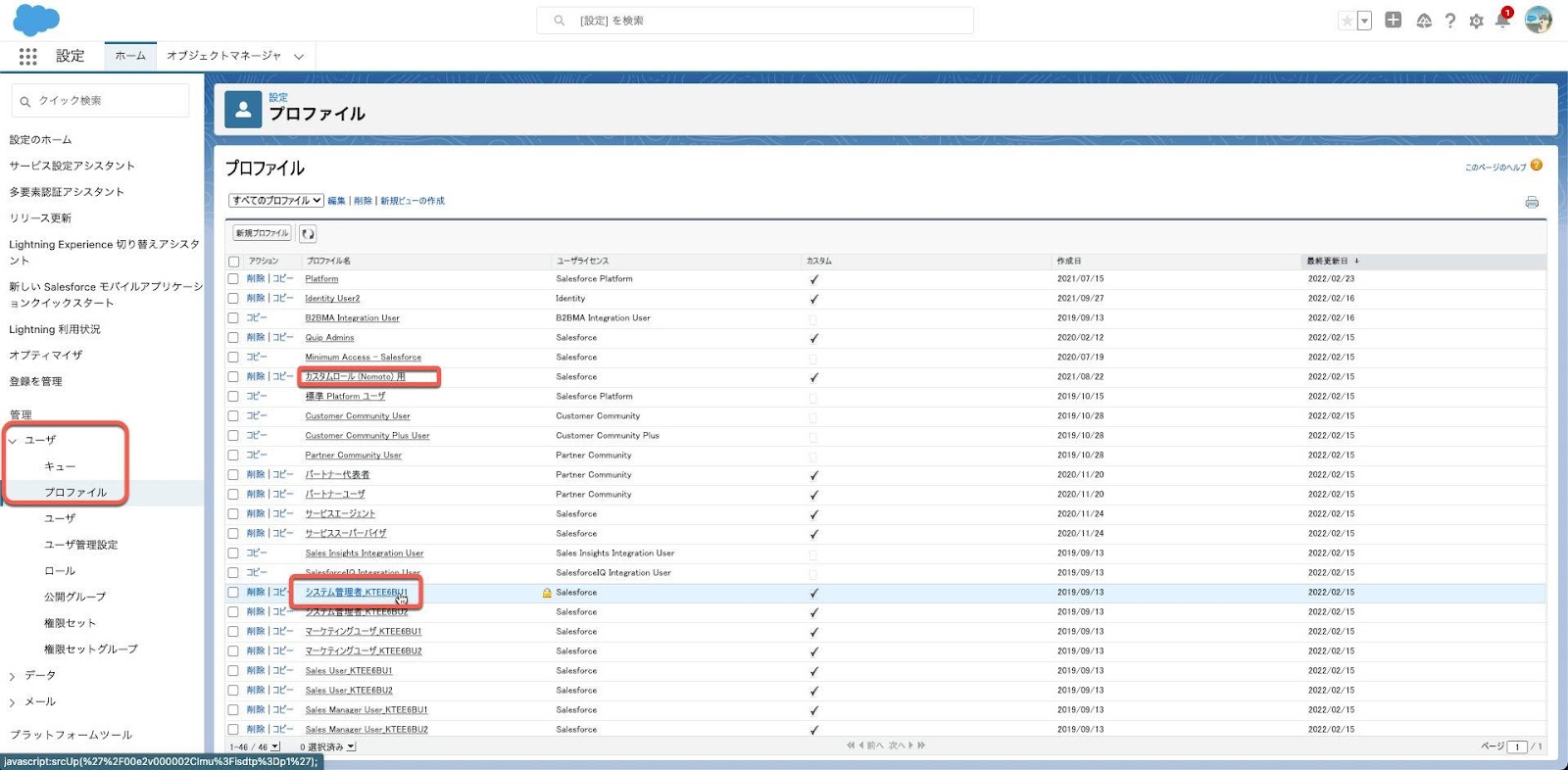The height and width of the screenshot is (770, 1568).
Task: Click the Salesforce cloud logo
Action: [x=36, y=20]
